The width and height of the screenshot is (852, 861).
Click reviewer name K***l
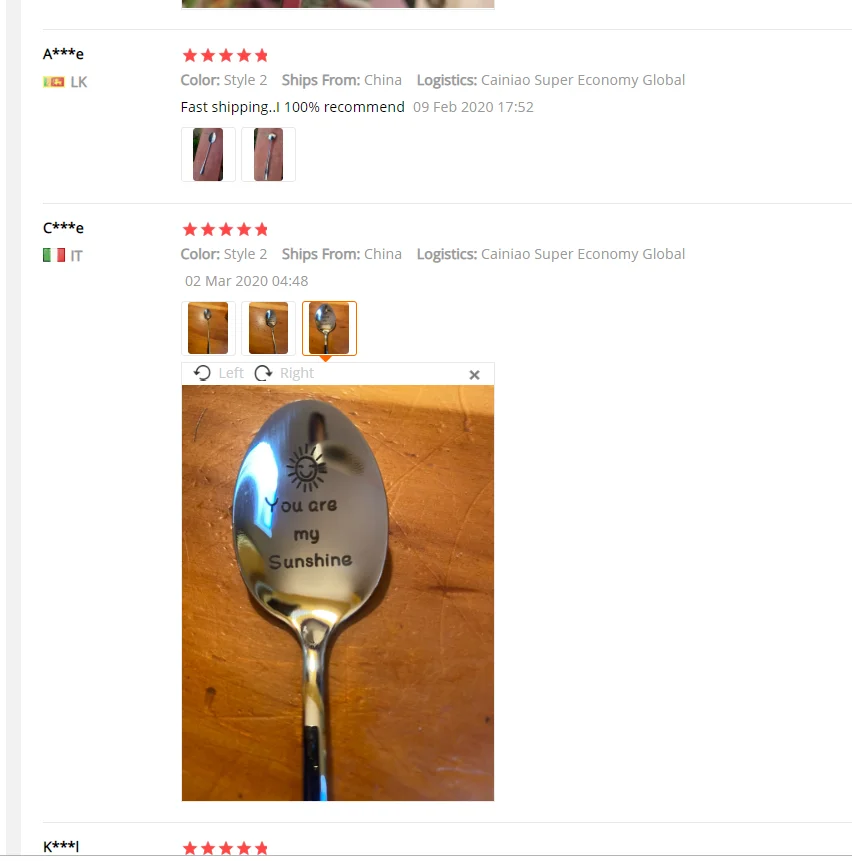click(x=61, y=846)
